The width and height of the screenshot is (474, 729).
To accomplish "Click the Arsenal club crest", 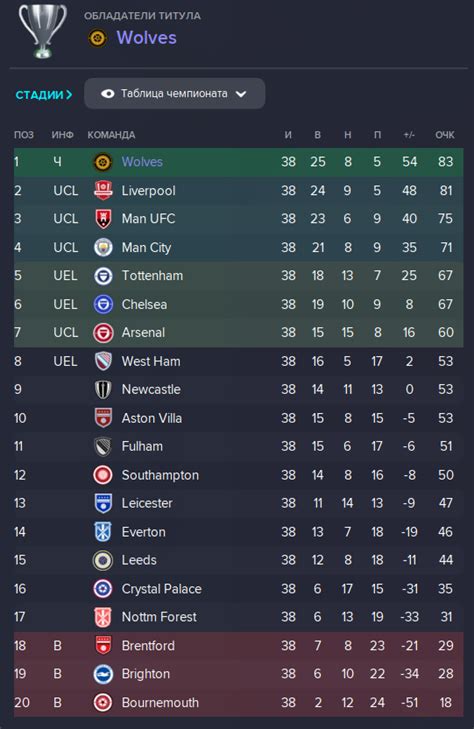I will 103,333.
